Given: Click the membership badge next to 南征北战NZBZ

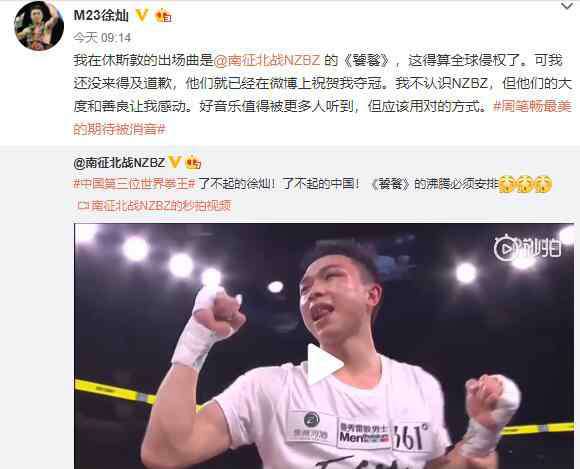Looking at the screenshot, I should click(x=193, y=162).
